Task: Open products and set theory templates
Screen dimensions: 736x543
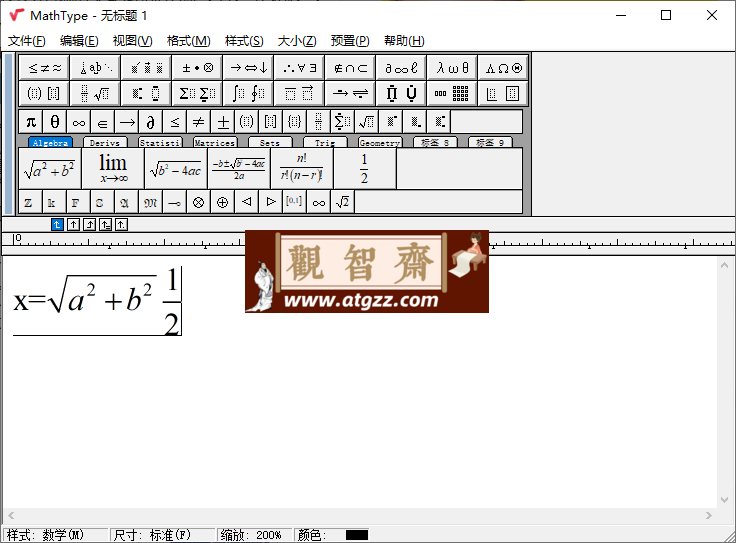Action: [x=401, y=93]
